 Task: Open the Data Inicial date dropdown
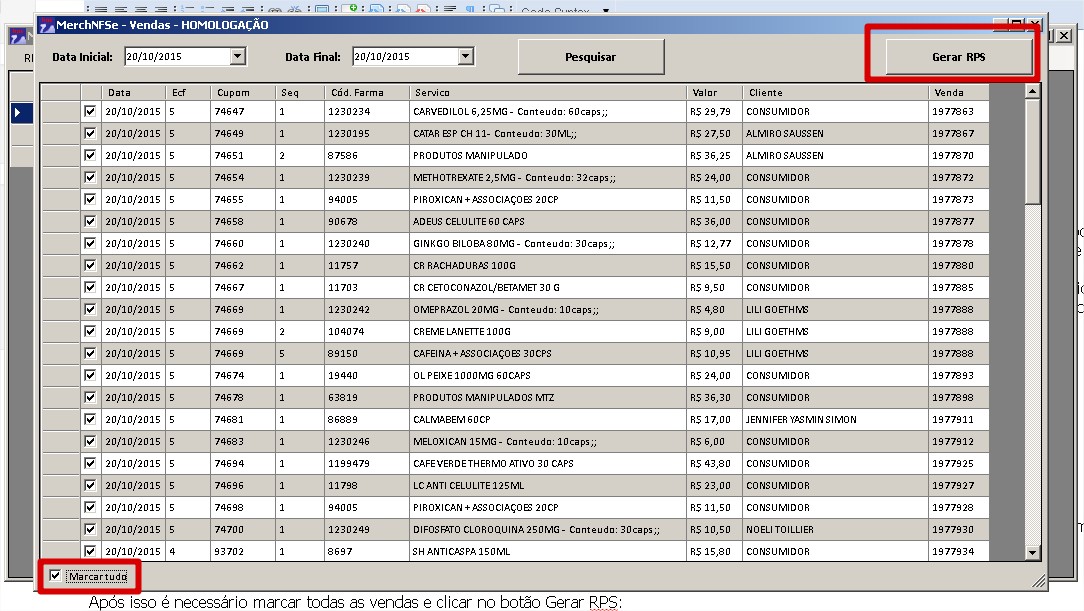pos(237,57)
